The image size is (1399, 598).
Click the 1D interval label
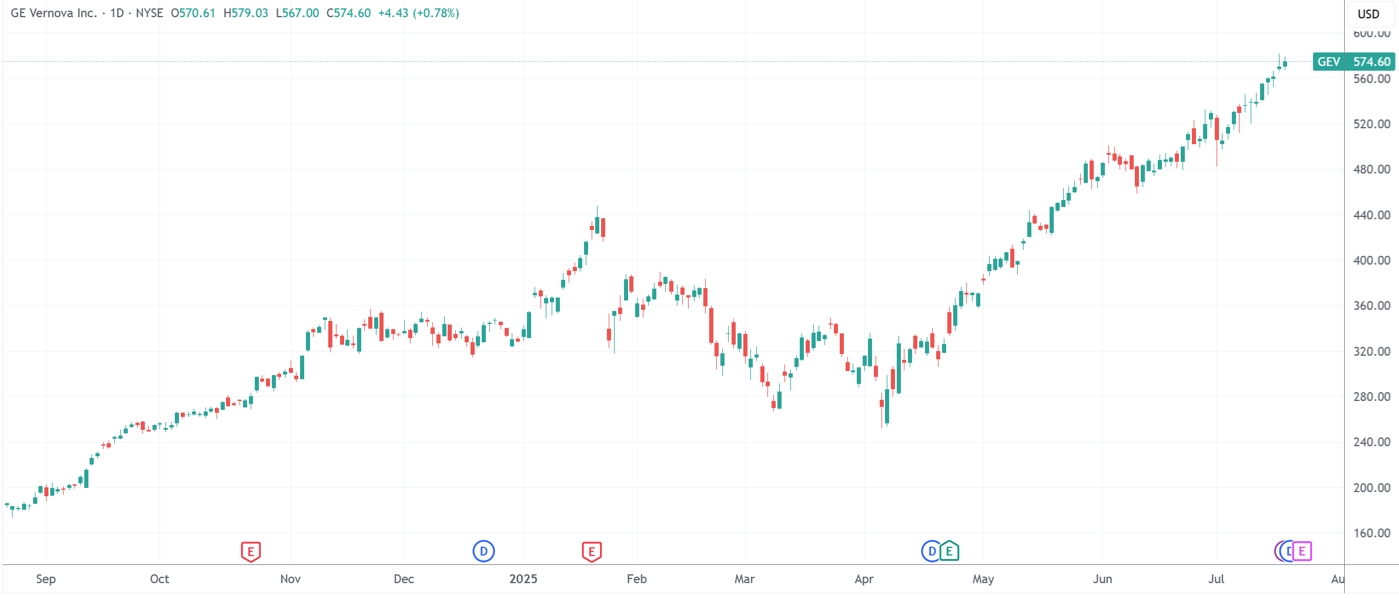(x=120, y=14)
